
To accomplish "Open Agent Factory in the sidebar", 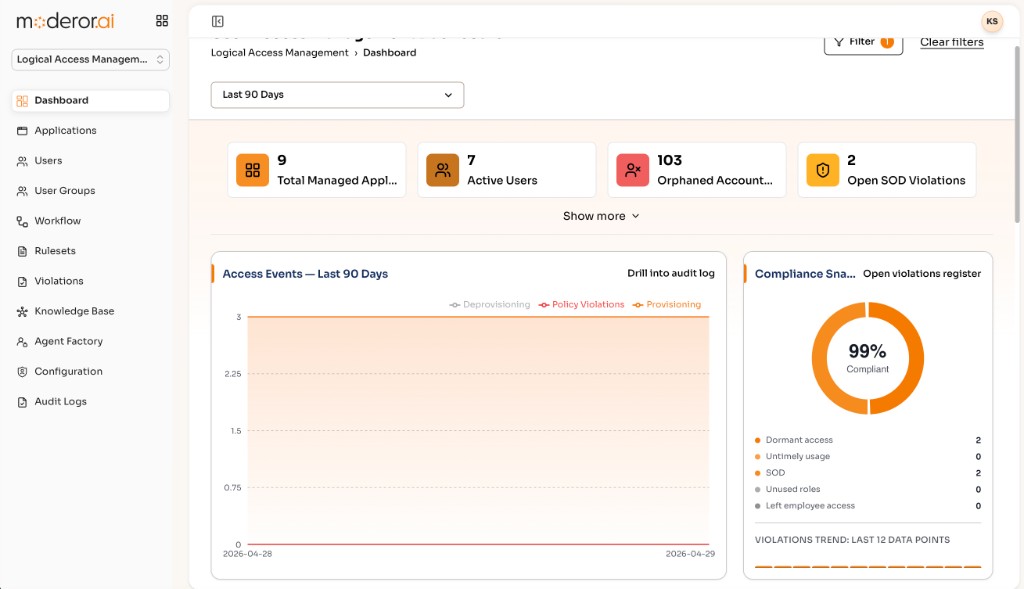I will 90,342.
